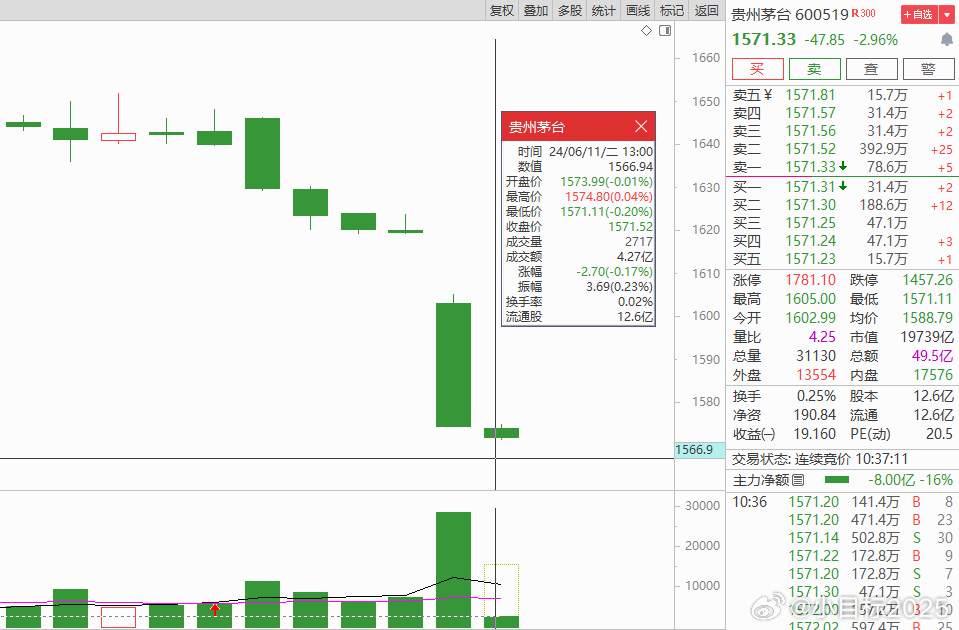Image resolution: width=959 pixels, height=630 pixels.
Task: Click the 主力净额 value -8.00亿
Action: [892, 480]
